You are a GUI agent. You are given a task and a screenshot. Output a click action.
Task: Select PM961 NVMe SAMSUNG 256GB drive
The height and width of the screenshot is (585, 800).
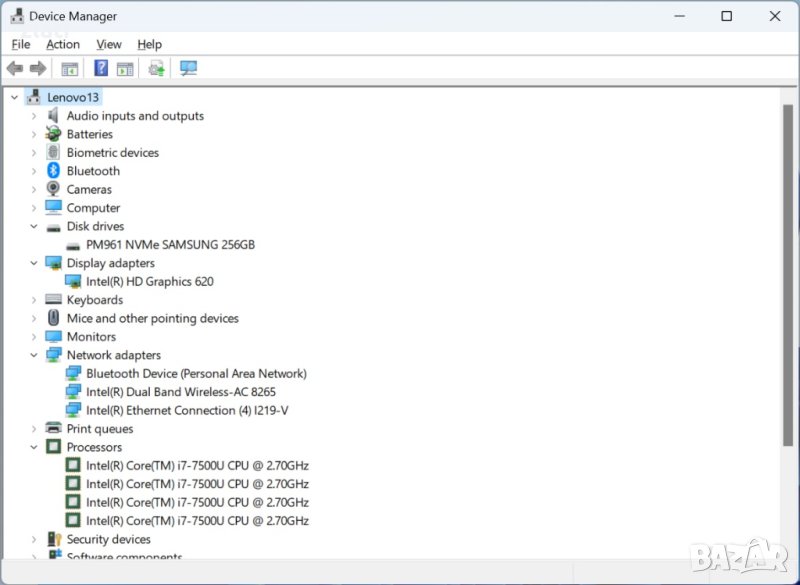(170, 245)
